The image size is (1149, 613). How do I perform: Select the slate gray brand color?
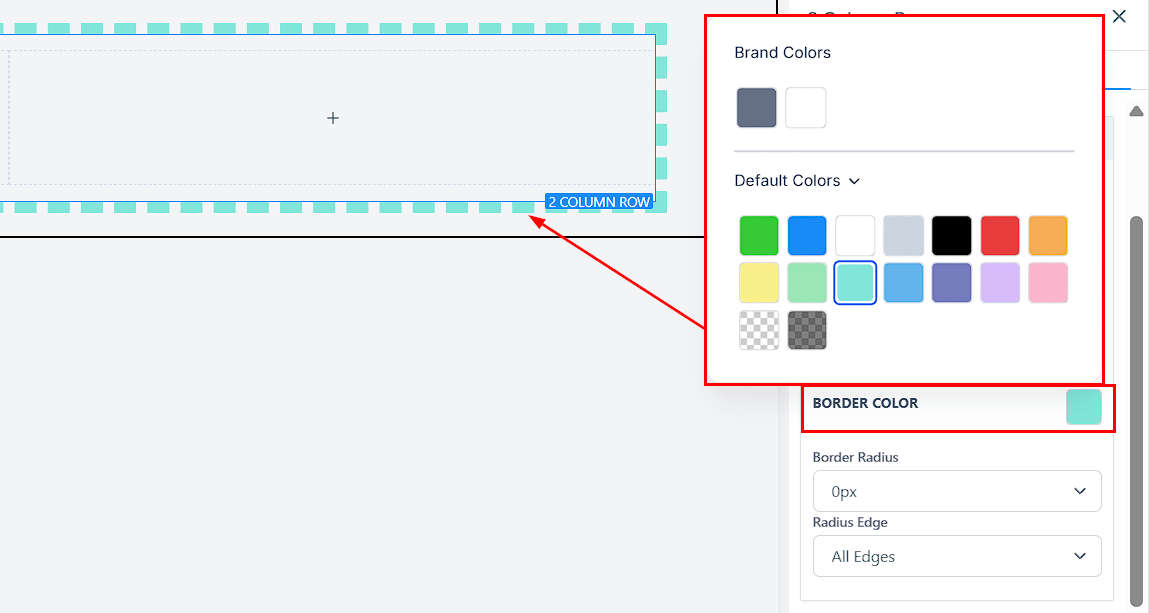tap(757, 108)
